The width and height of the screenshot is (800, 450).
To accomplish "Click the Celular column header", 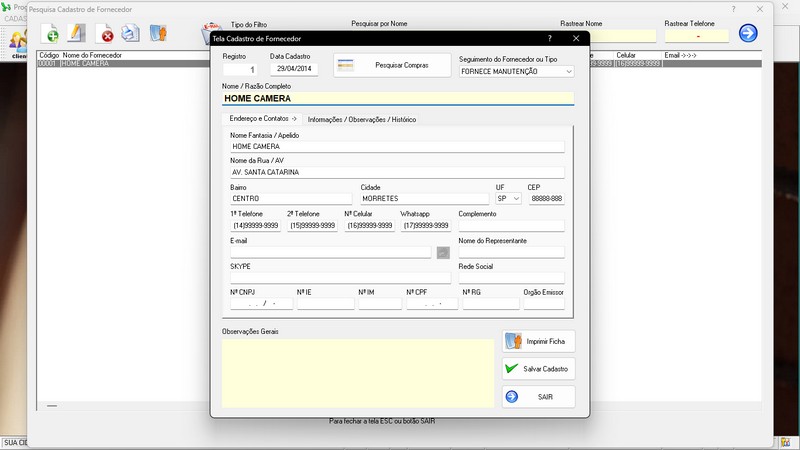I will (626, 55).
